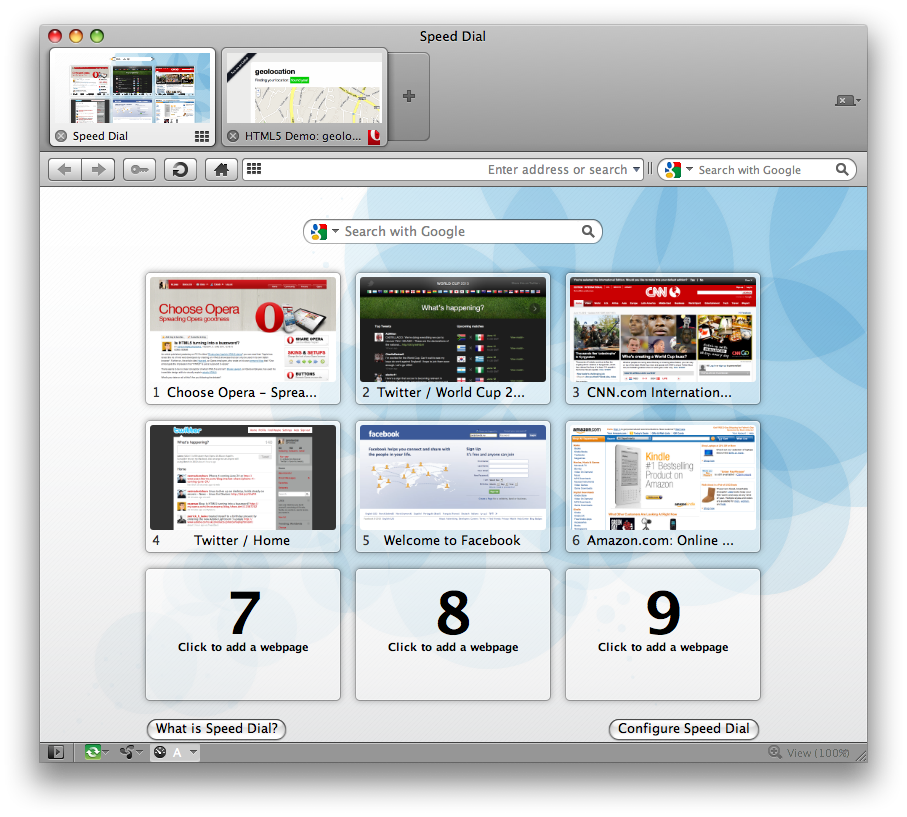
Task: Open the address field dropdown
Action: pos(637,169)
